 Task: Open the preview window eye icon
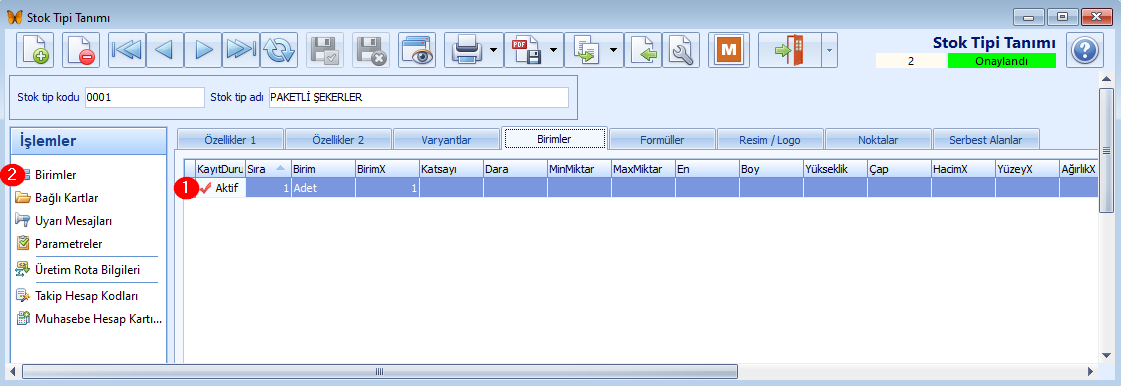[x=417, y=50]
